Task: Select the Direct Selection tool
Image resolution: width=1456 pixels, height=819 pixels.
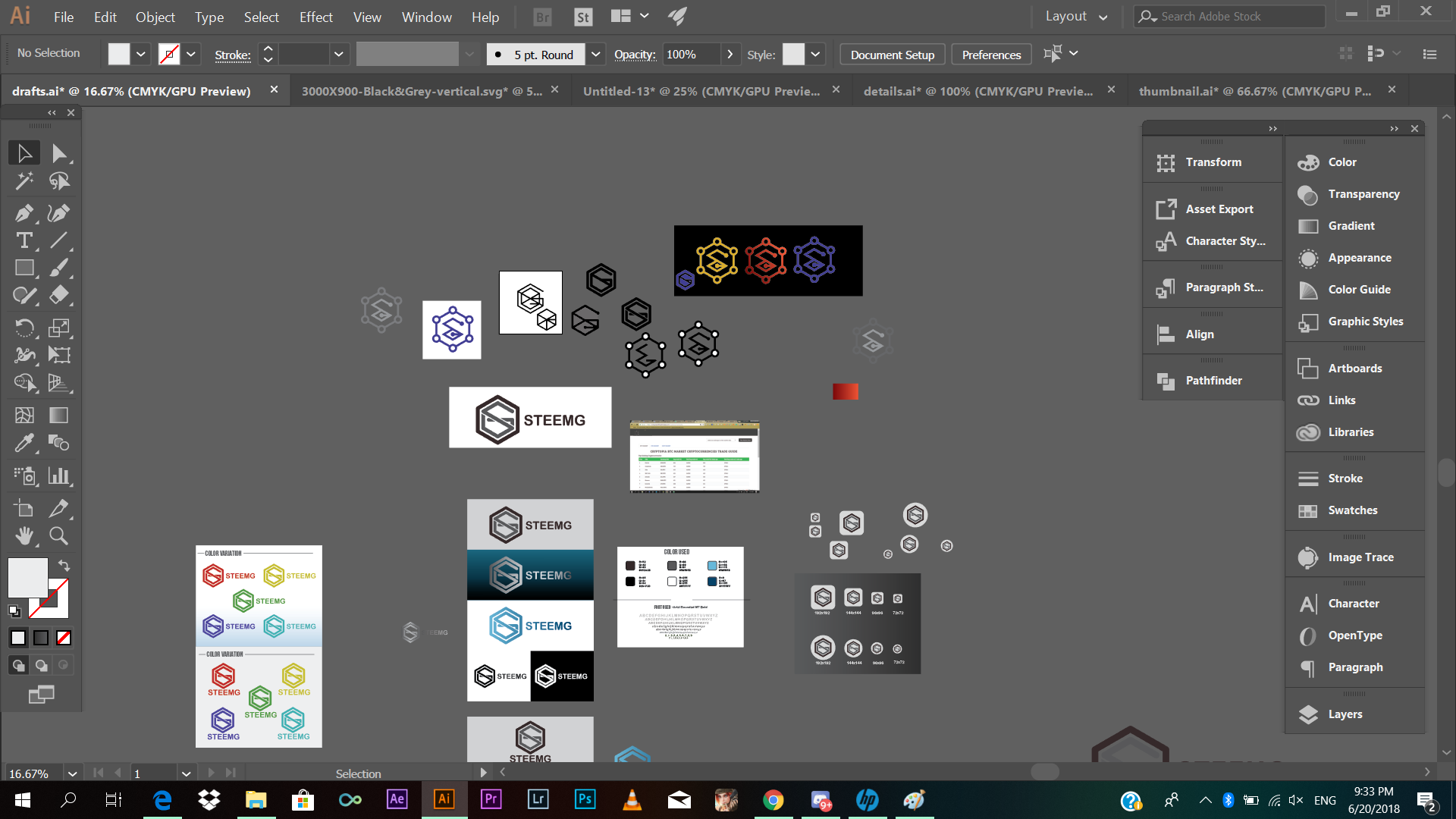Action: (x=59, y=153)
